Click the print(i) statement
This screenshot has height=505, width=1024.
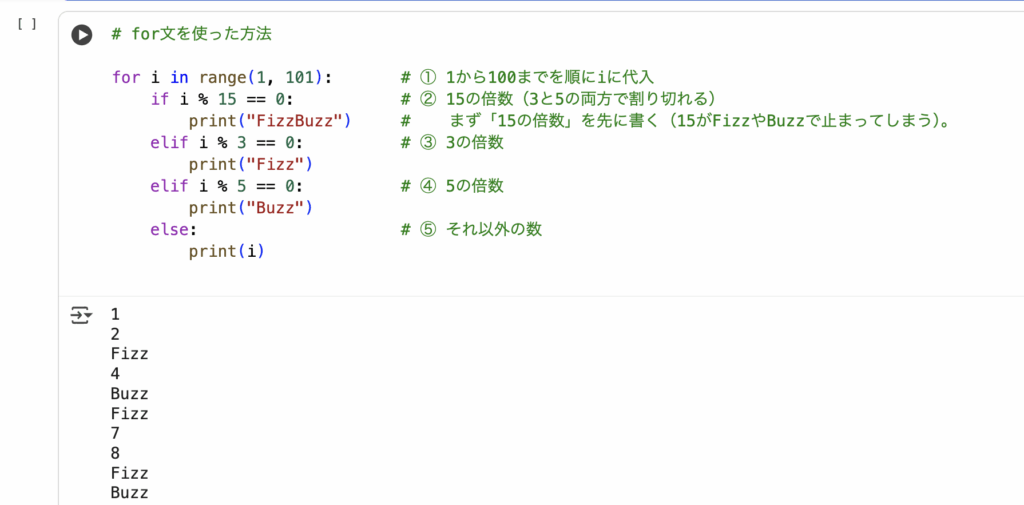(226, 251)
